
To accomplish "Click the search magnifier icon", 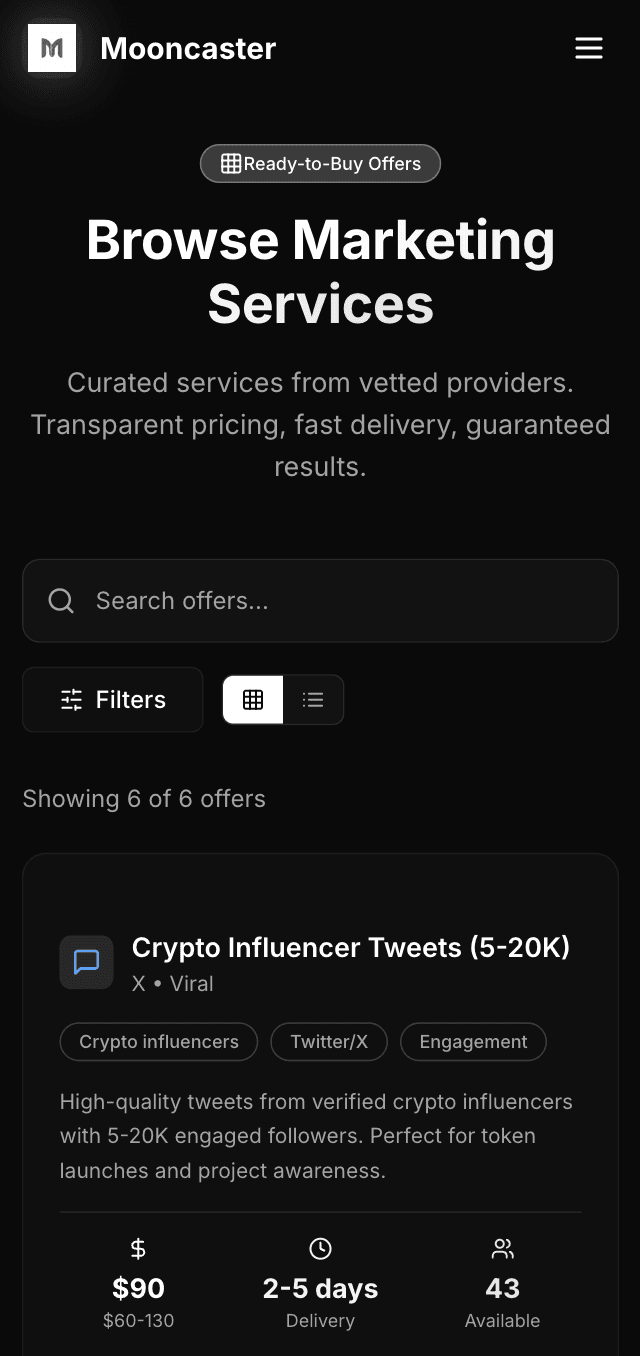I will point(61,600).
